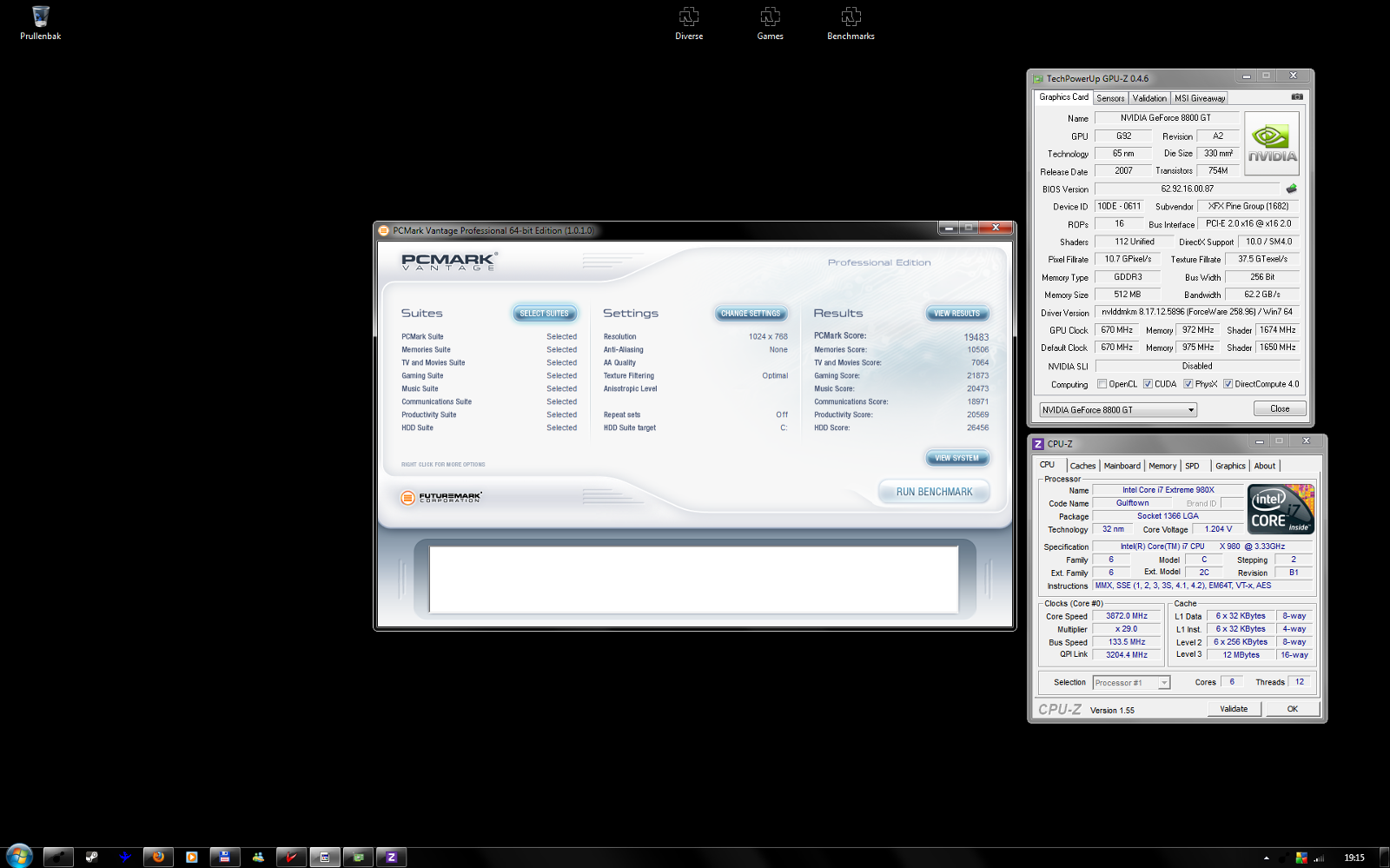Switch to the PCMark Vantage taskbar button

[324, 857]
